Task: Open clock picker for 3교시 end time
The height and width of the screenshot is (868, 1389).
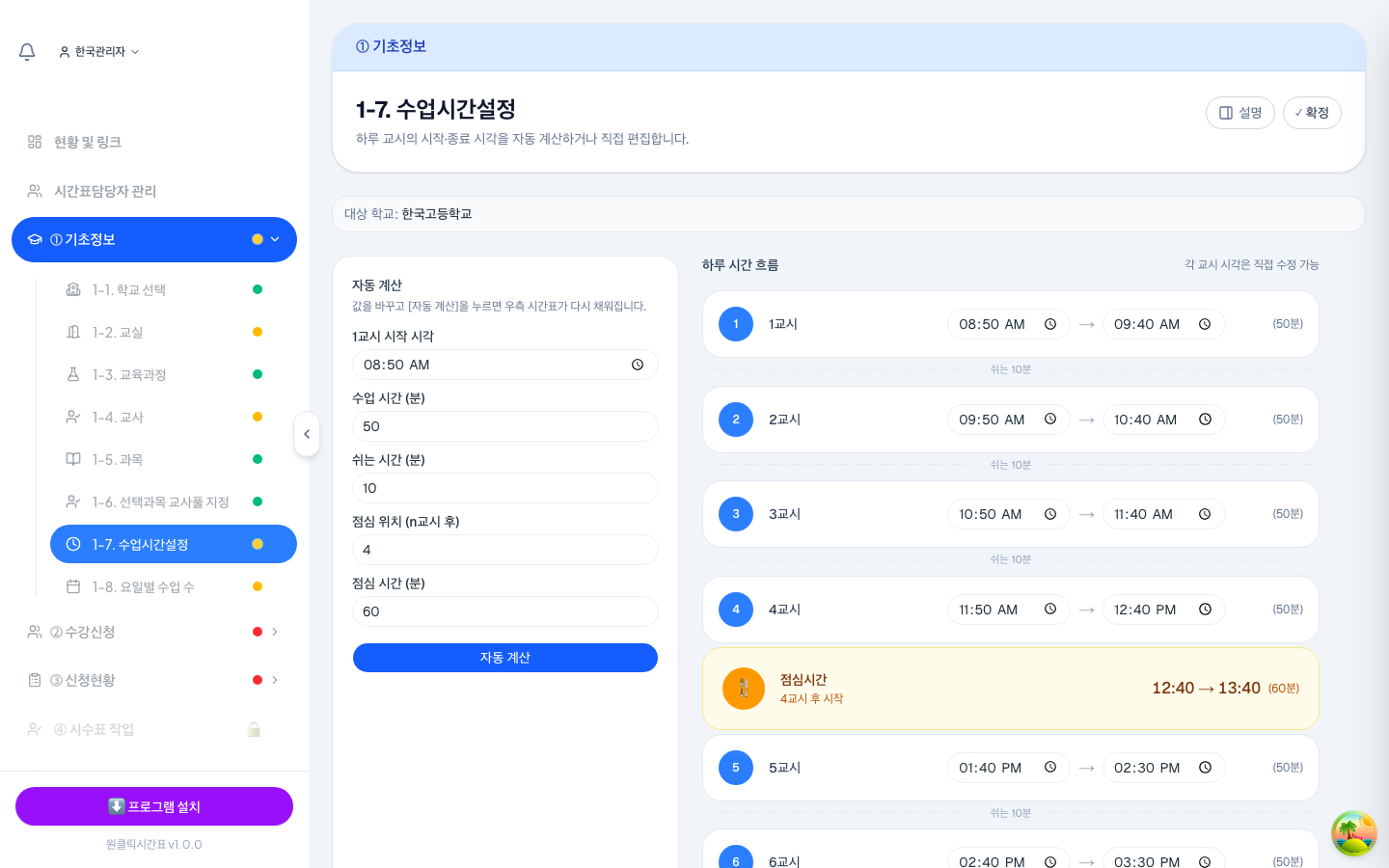Action: tap(1205, 514)
